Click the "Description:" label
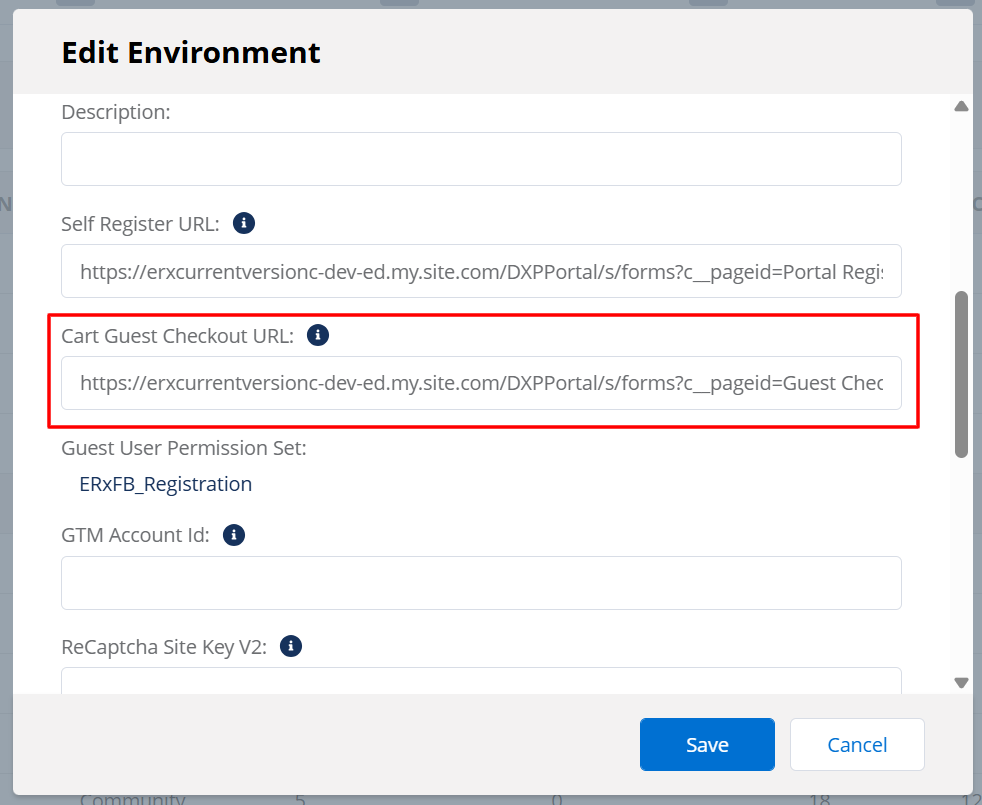982x805 pixels. pos(116,112)
